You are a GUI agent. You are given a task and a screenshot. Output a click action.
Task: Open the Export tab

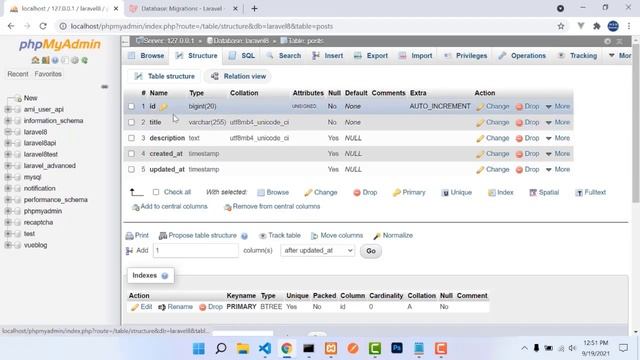point(371,56)
